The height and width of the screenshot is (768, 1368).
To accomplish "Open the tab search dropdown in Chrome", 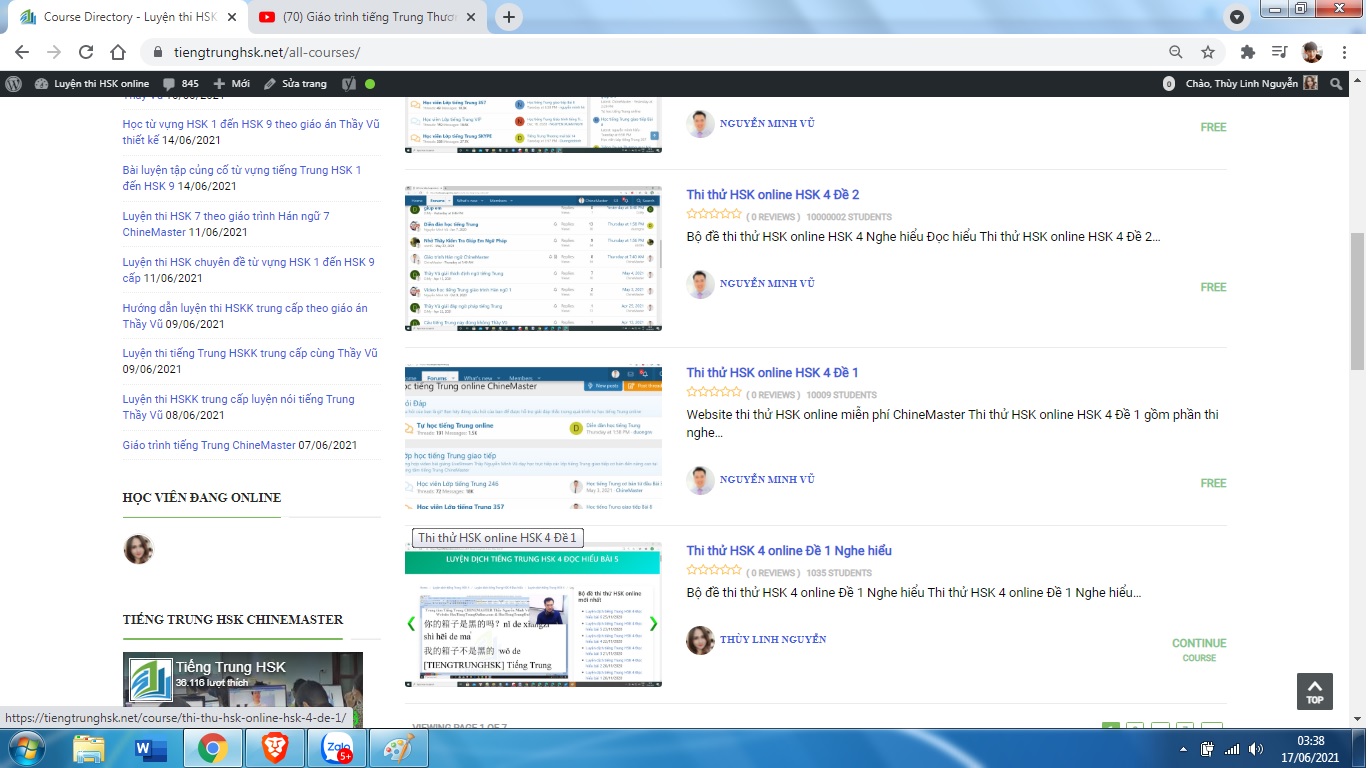I will pos(1237,17).
